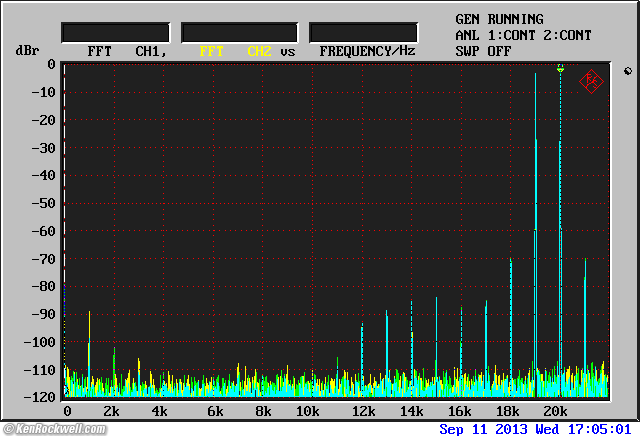Click the yellow cursor marker atop the graph
The height and width of the screenshot is (436, 640).
pyautogui.click(x=560, y=68)
